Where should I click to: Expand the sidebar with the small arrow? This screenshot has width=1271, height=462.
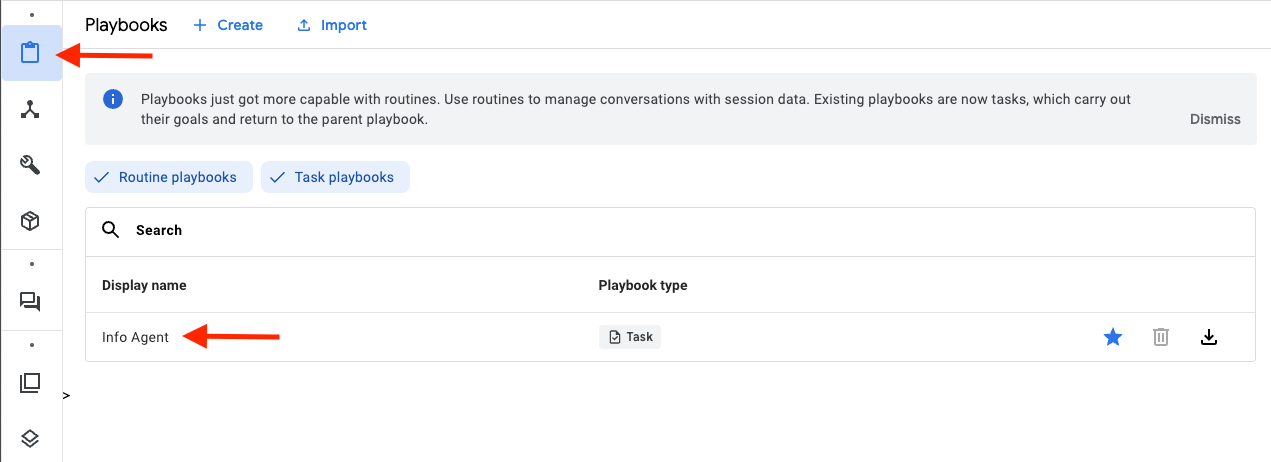(x=66, y=396)
